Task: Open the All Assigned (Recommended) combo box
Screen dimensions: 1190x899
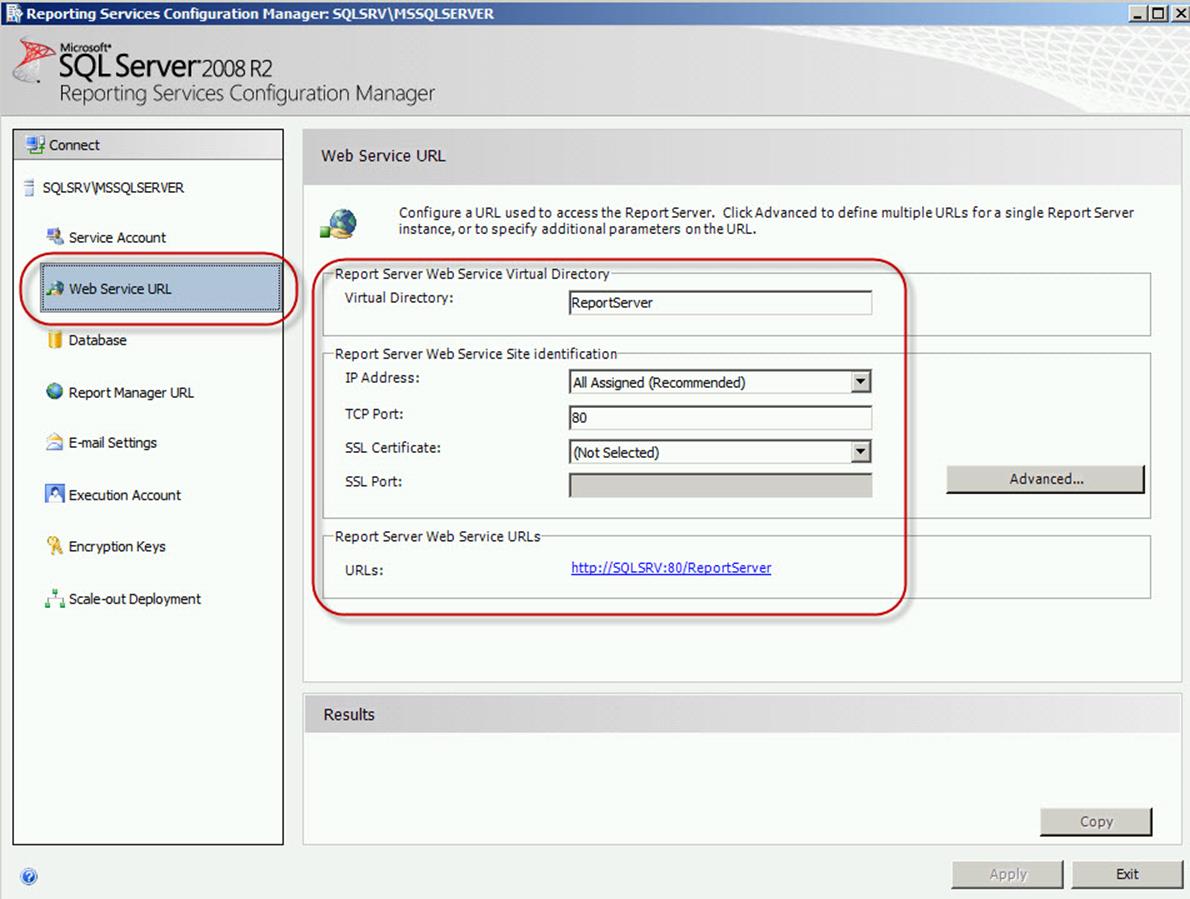Action: point(720,382)
